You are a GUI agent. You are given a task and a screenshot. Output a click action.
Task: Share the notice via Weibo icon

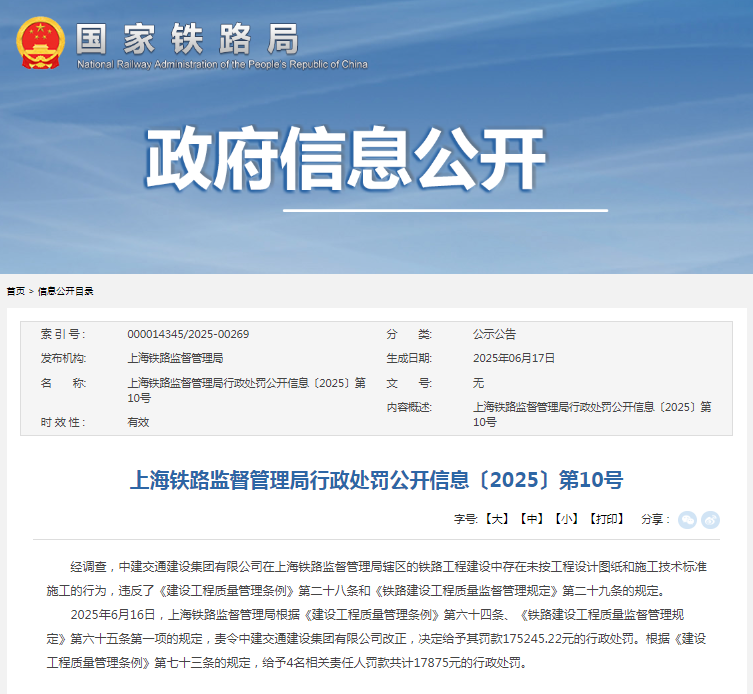click(x=710, y=519)
